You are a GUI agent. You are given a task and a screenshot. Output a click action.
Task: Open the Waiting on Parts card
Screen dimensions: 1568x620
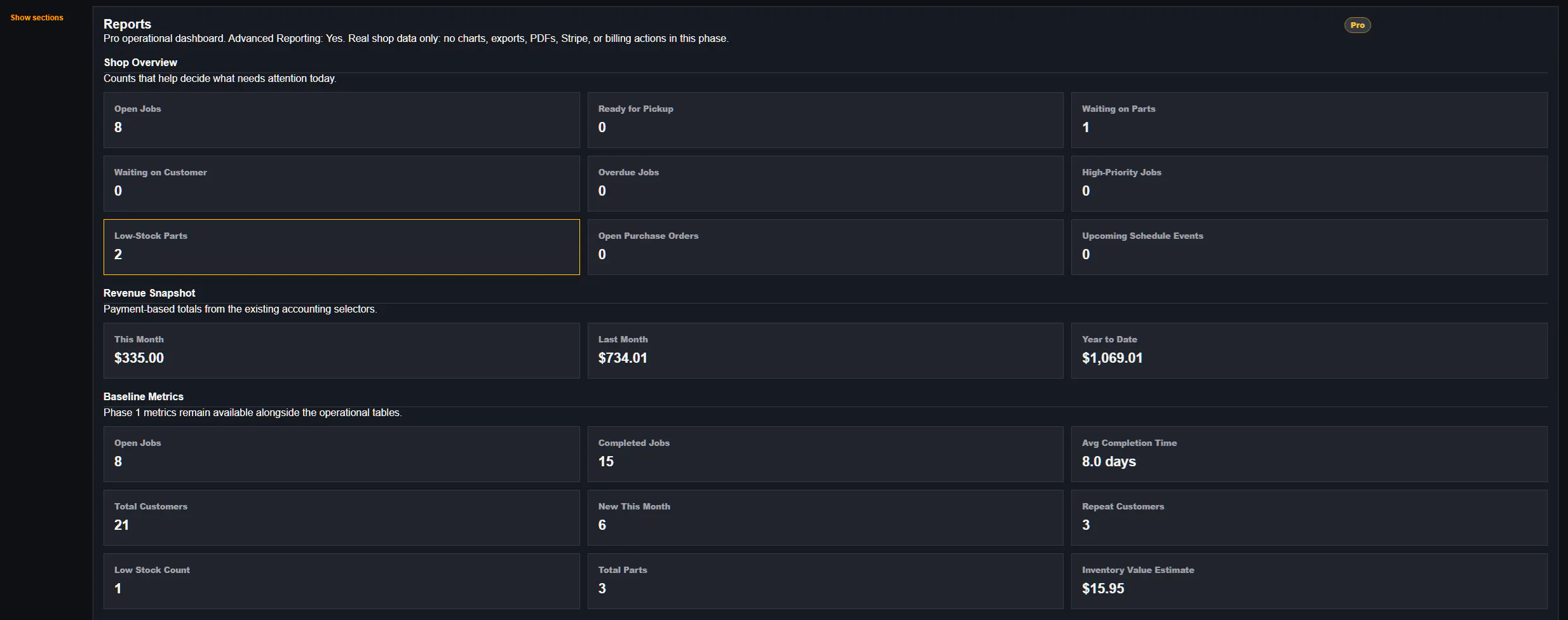tap(1309, 120)
